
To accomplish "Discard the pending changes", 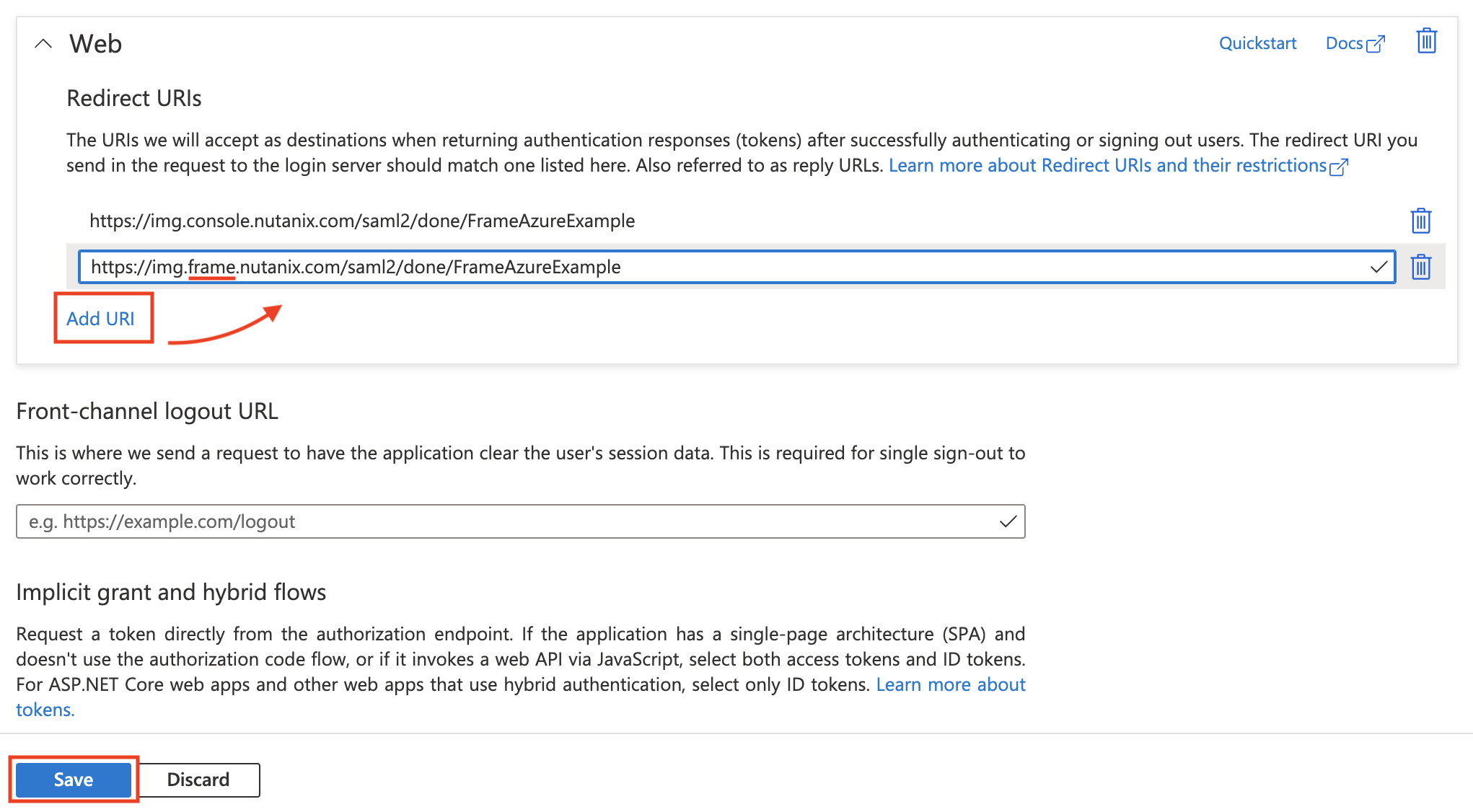I will coord(198,780).
